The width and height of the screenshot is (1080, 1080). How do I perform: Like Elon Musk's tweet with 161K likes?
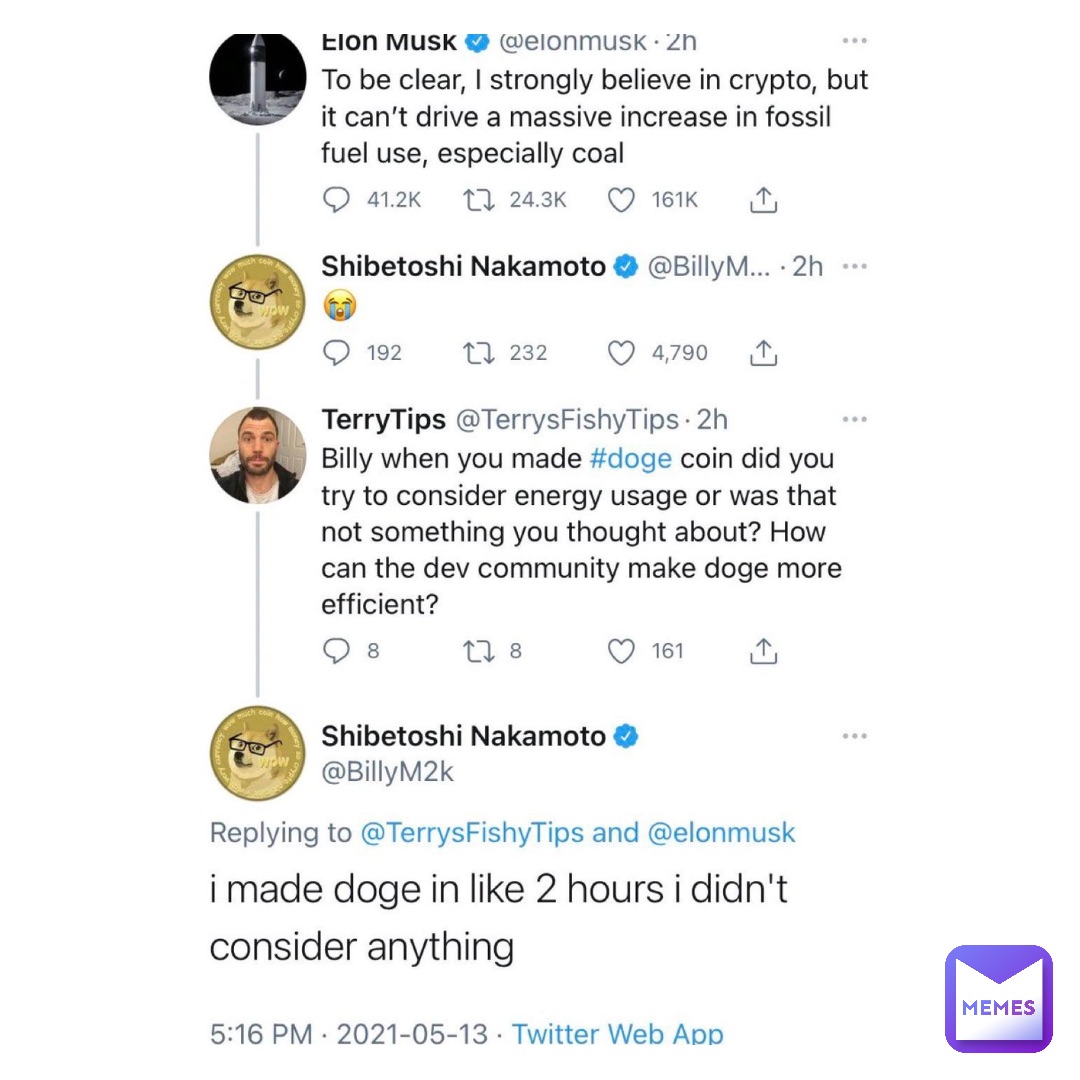click(x=621, y=201)
